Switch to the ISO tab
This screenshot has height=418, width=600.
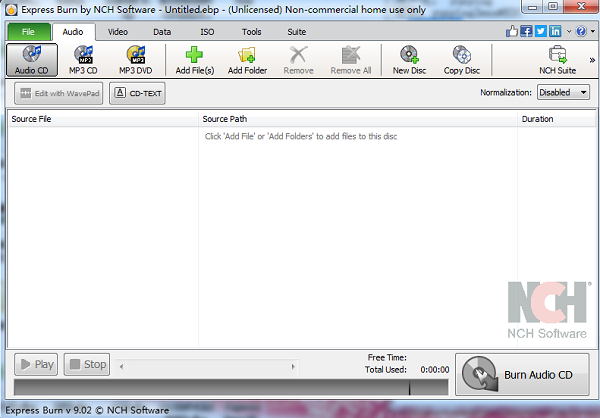(207, 32)
